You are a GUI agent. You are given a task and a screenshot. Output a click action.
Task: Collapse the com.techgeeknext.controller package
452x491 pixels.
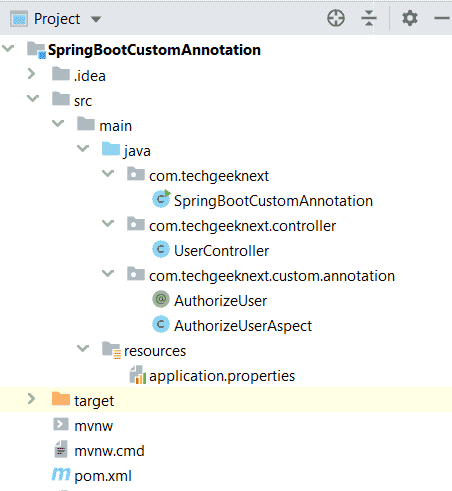click(108, 223)
